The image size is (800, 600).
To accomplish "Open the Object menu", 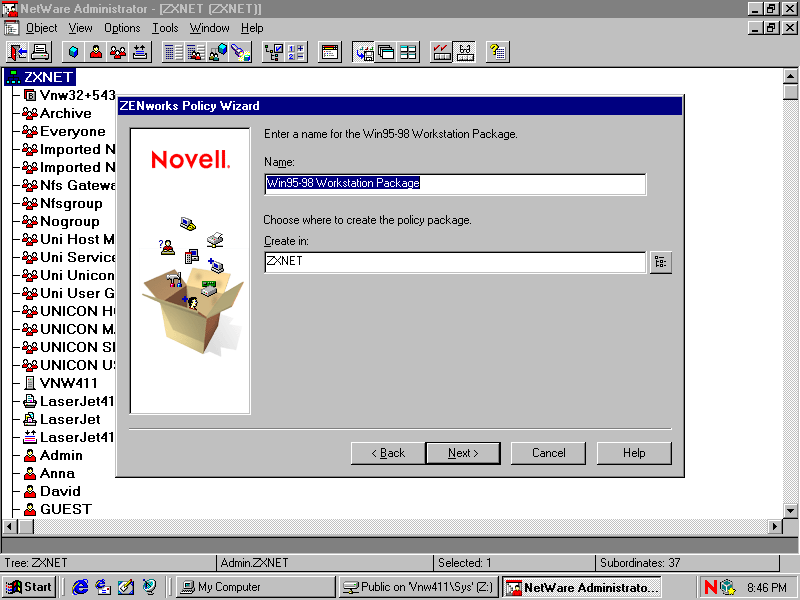I will [41, 28].
